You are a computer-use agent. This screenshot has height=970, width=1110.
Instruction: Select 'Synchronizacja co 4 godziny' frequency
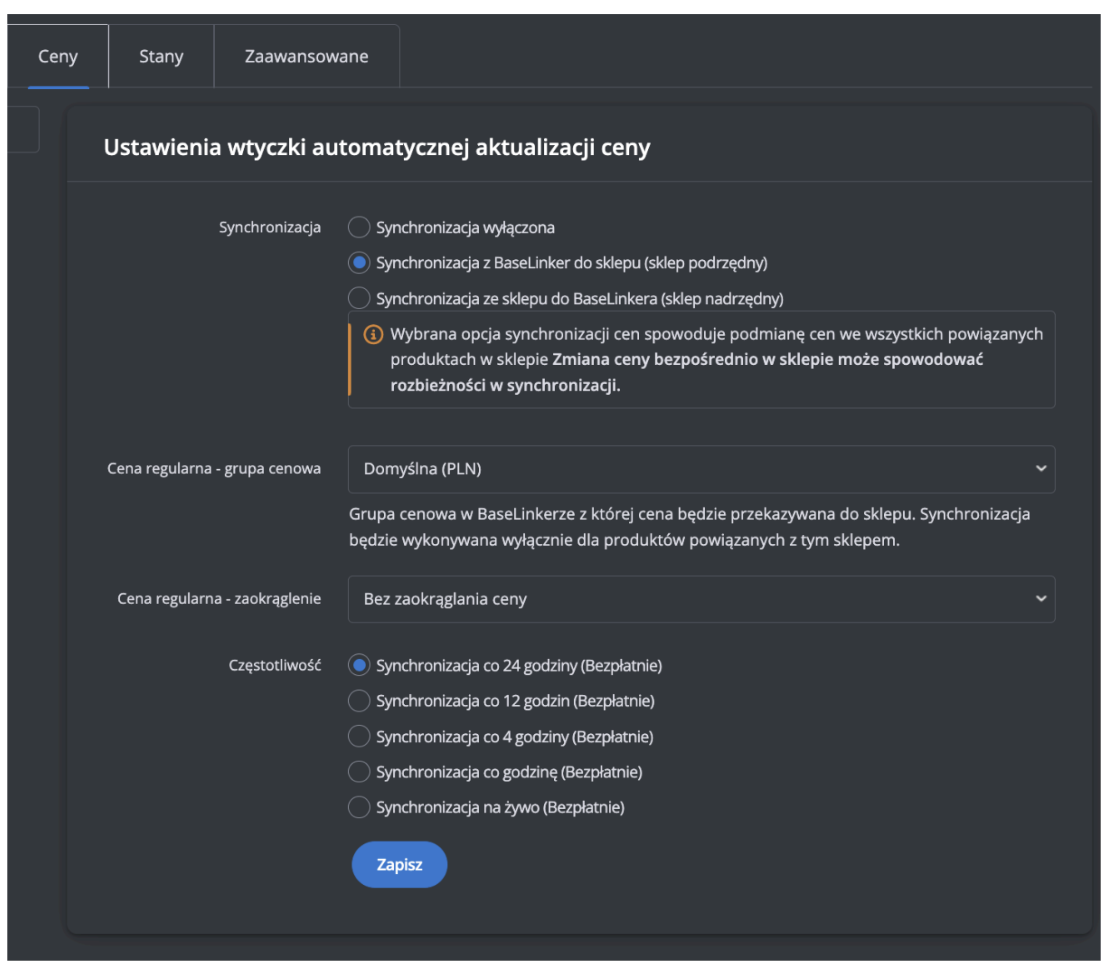pyautogui.click(x=359, y=737)
